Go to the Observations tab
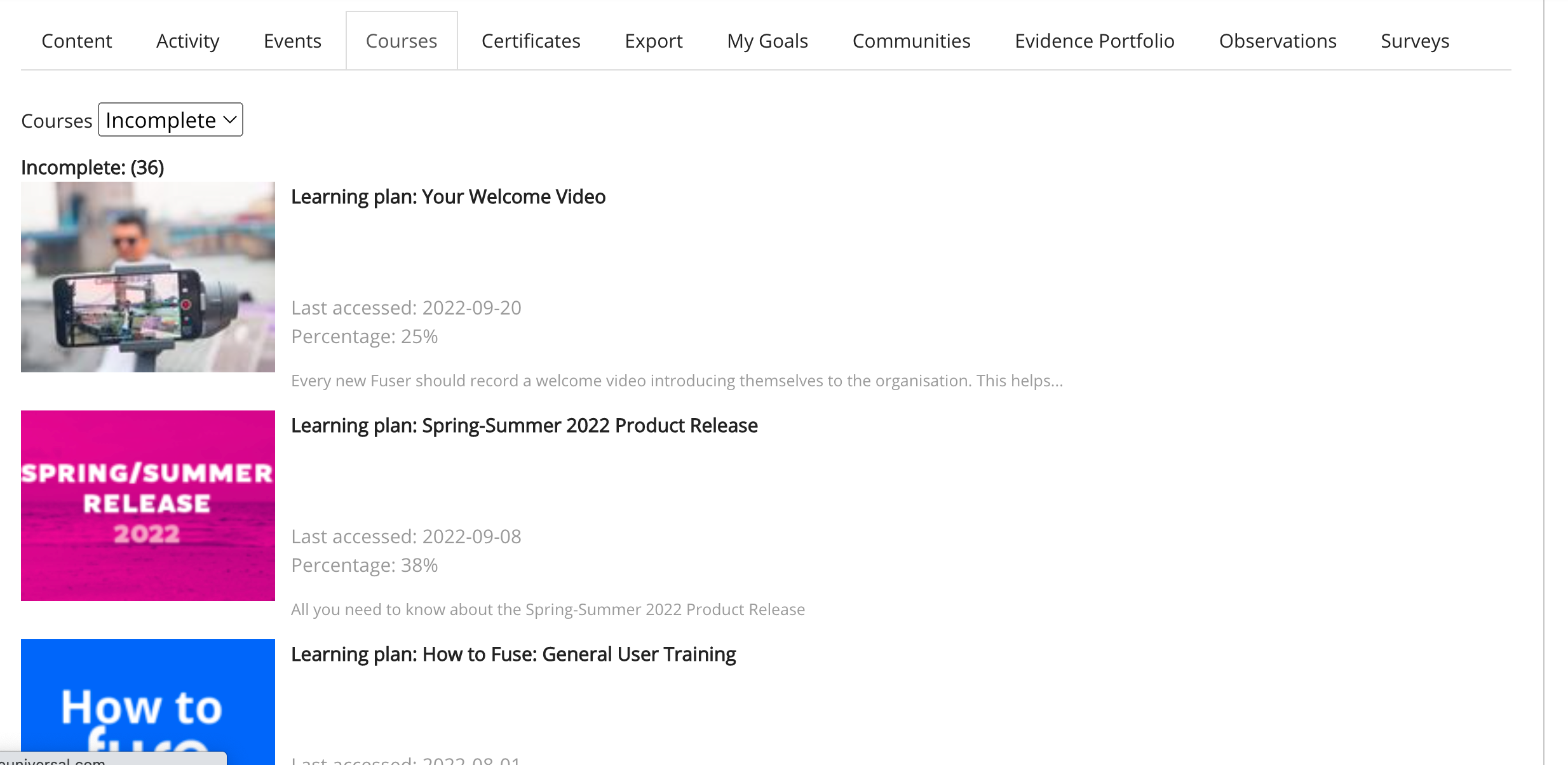Viewport: 1568px width, 765px height. [1277, 41]
